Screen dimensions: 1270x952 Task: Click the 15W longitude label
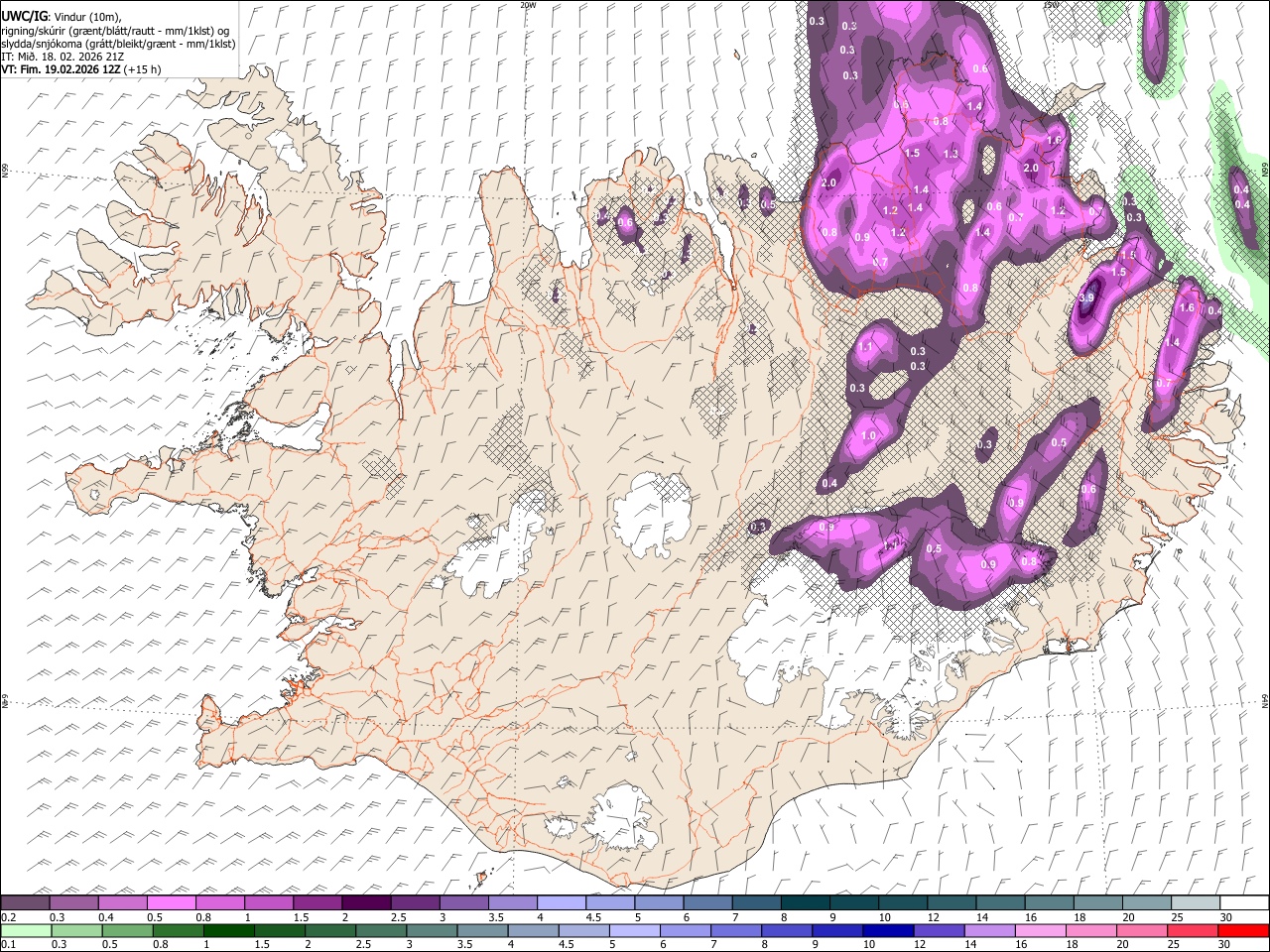(1051, 5)
